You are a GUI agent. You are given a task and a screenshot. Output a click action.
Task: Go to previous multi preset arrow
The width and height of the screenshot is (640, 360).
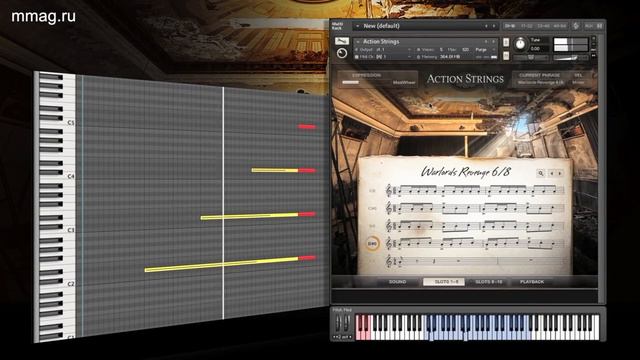click(x=486, y=26)
